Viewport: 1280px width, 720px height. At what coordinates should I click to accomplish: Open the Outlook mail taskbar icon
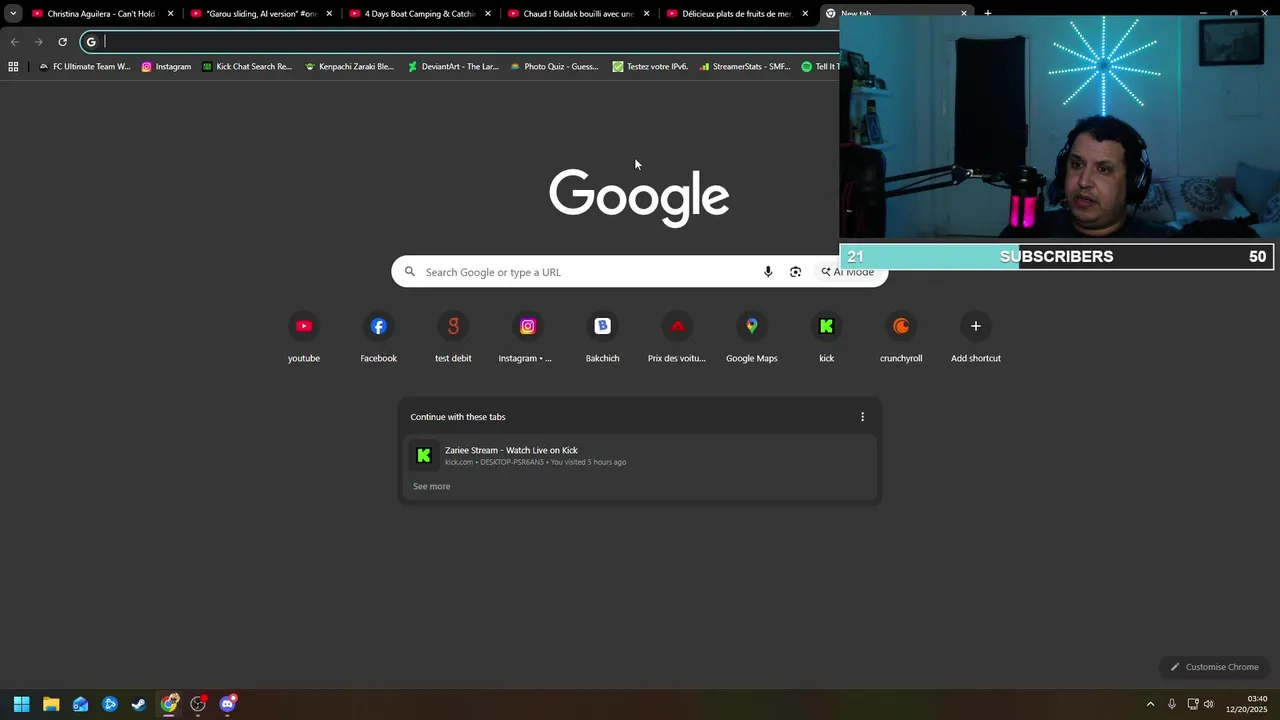tap(80, 704)
